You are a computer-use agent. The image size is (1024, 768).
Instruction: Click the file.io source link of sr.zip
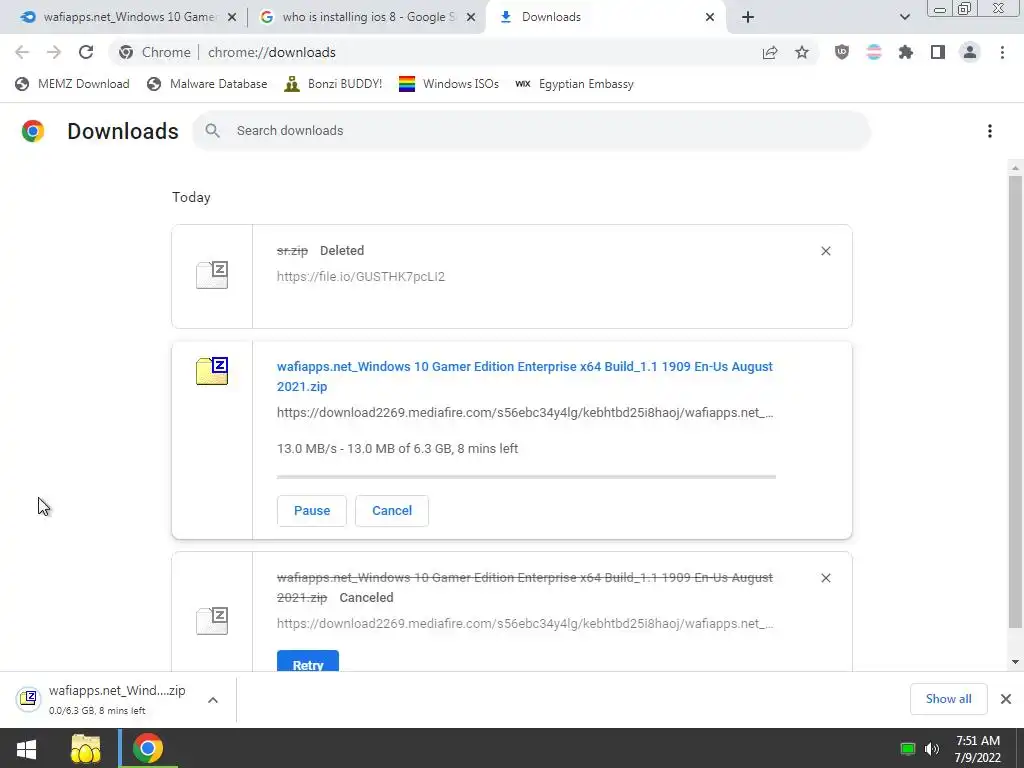coord(360,276)
